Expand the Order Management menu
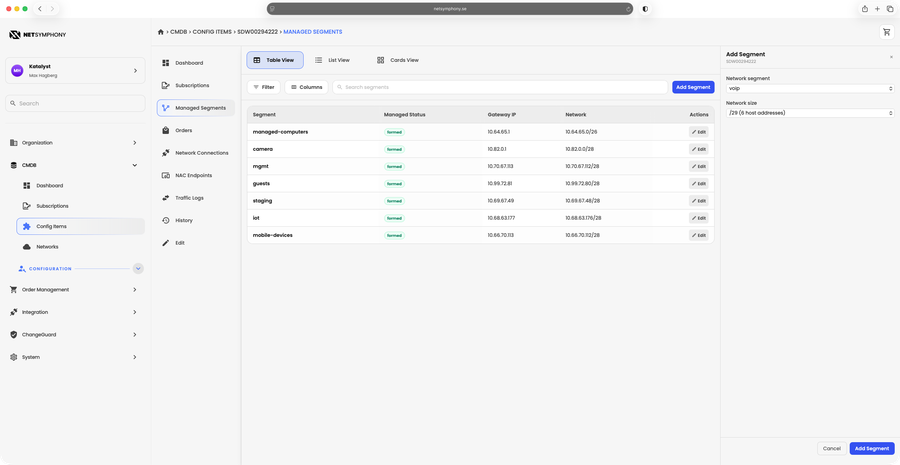Screen dimensions: 900x465 pos(73,290)
